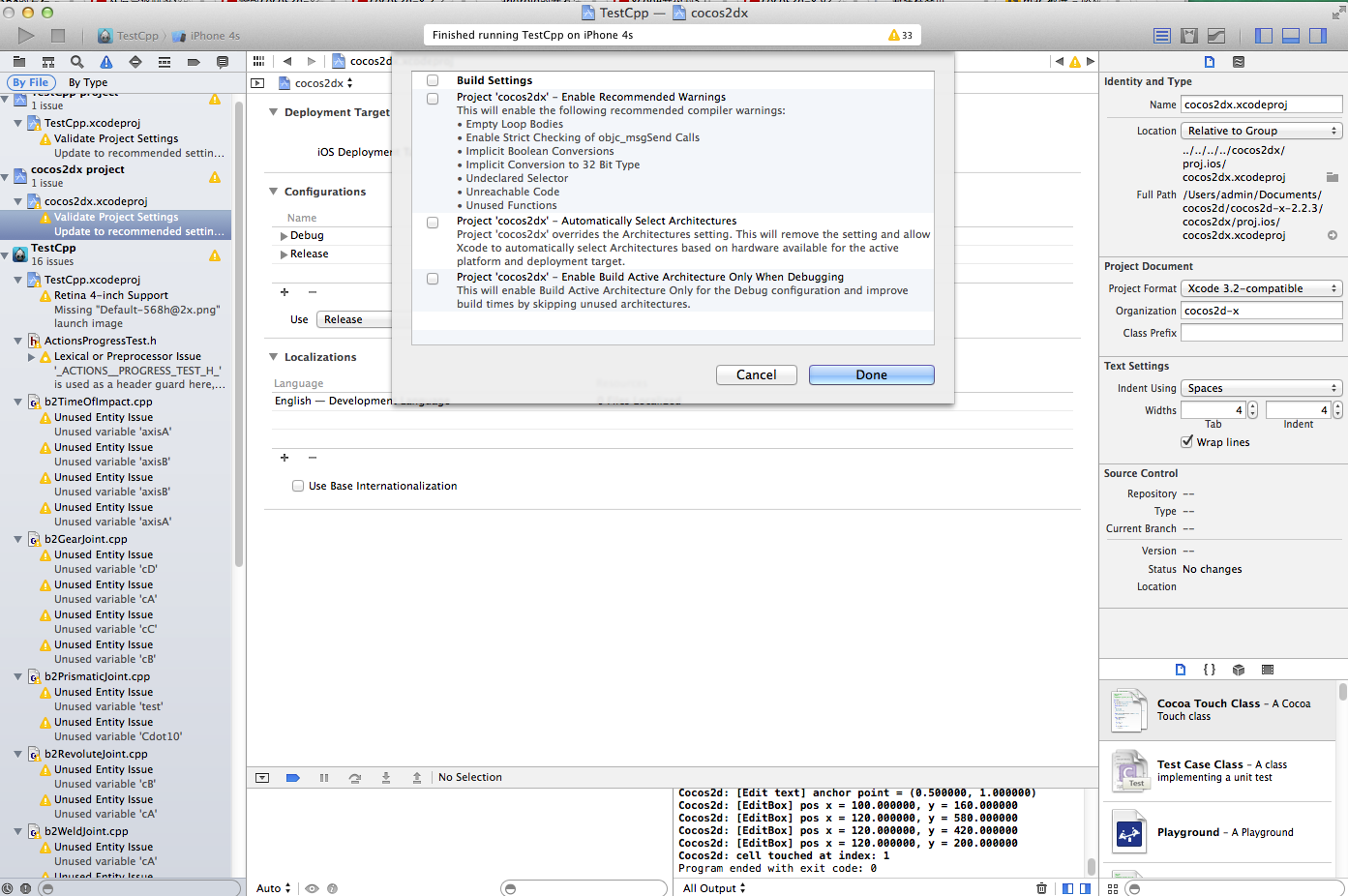Open the Breakpoint navigator icon
The height and width of the screenshot is (896, 1348).
194,62
